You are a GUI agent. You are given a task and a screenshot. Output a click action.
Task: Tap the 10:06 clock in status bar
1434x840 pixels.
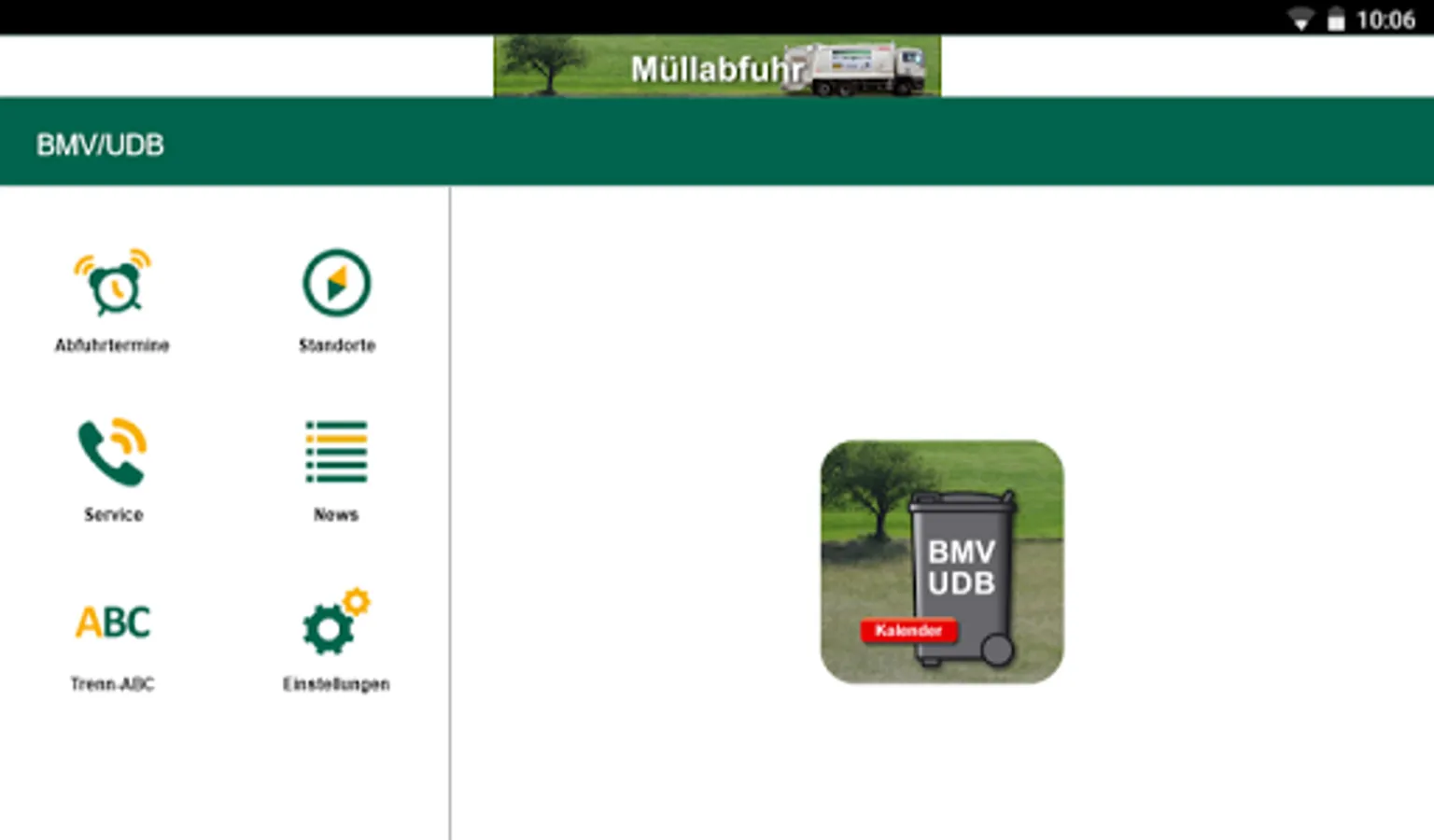point(1385,20)
